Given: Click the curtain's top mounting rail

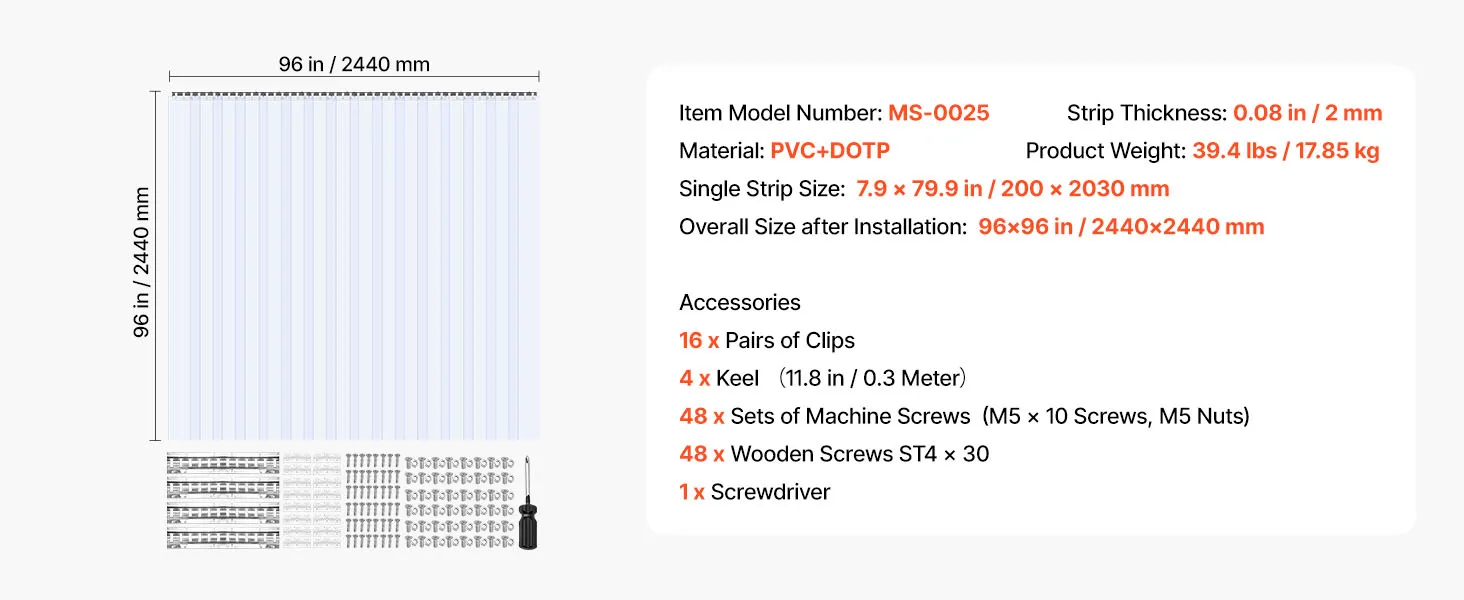Looking at the screenshot, I should click(x=354, y=96).
